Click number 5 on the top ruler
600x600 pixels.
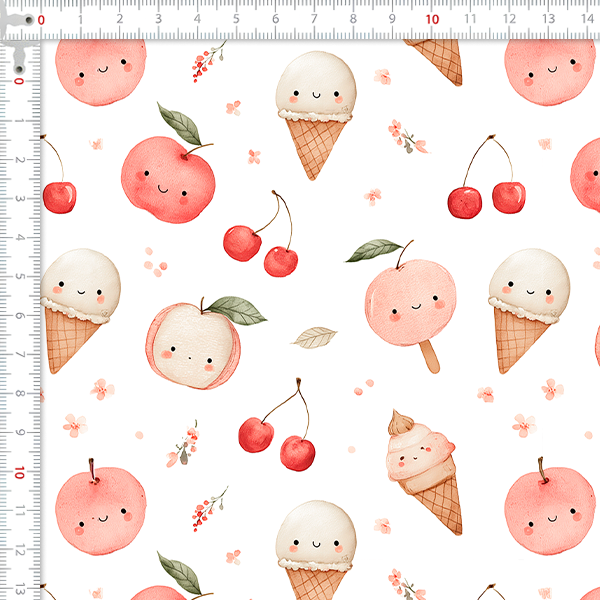[x=236, y=19]
